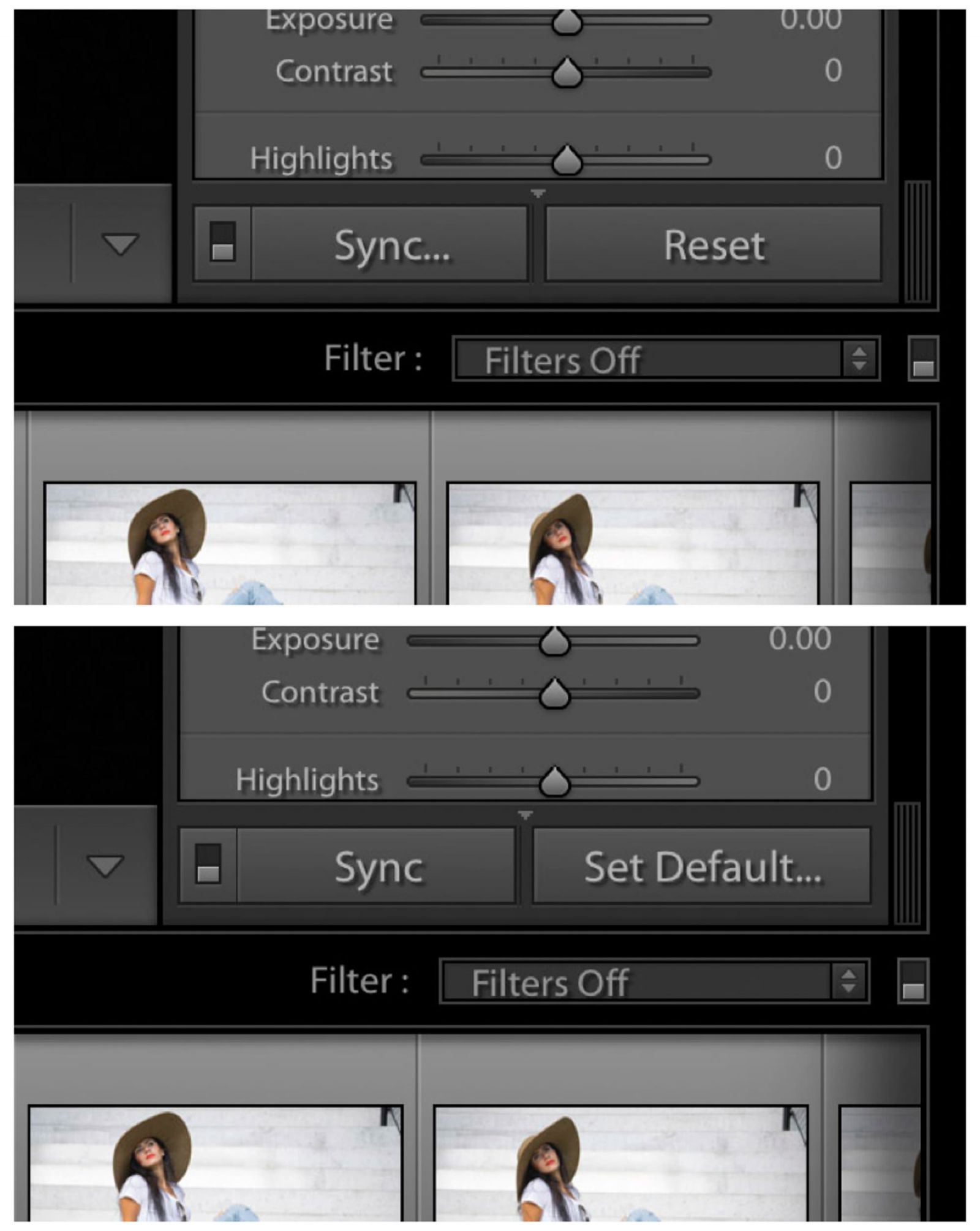This screenshot has width=980, height=1231.
Task: Click the Sync... button beside Reset
Action: (x=391, y=244)
